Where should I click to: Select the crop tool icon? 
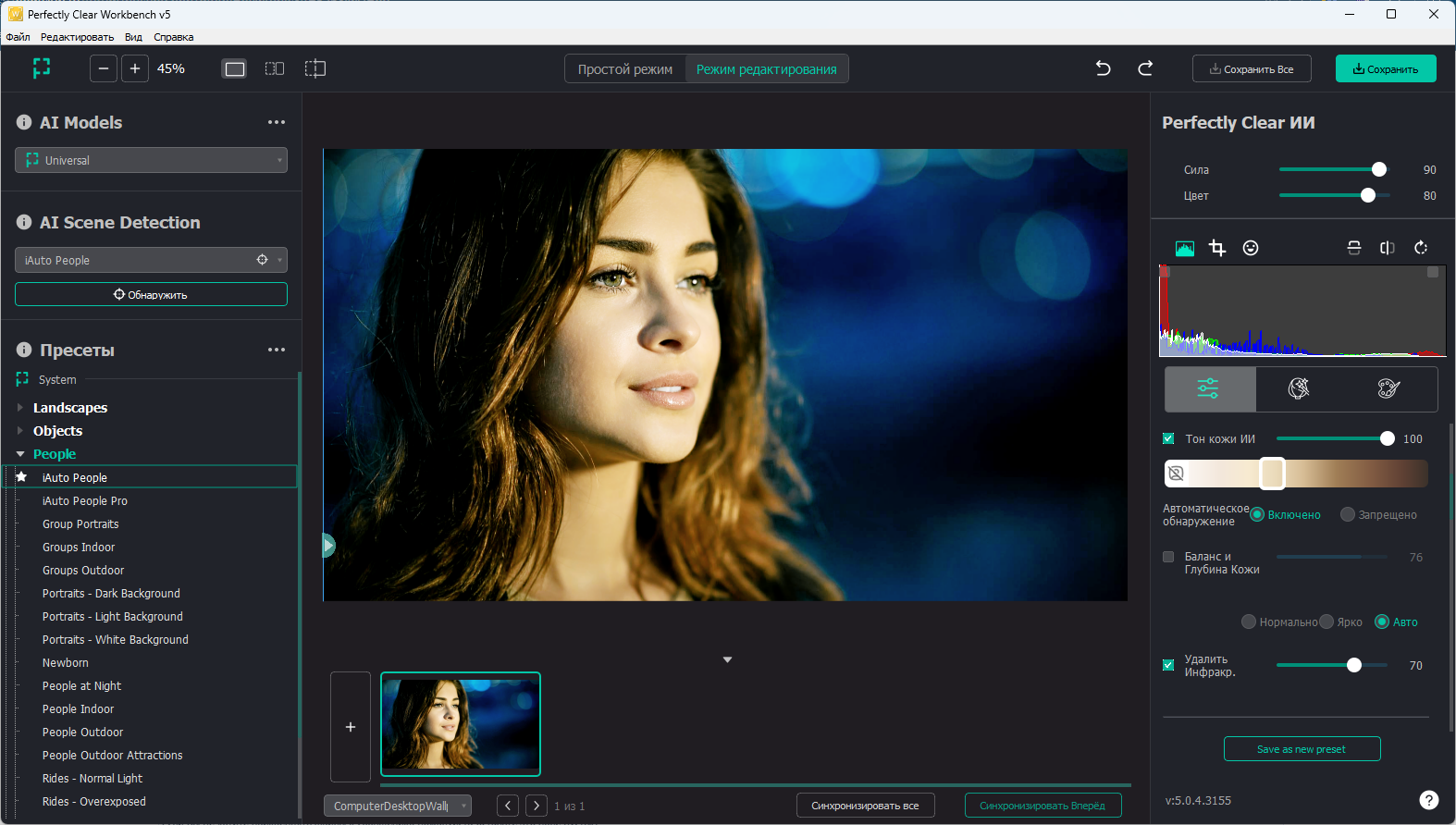(x=1217, y=248)
